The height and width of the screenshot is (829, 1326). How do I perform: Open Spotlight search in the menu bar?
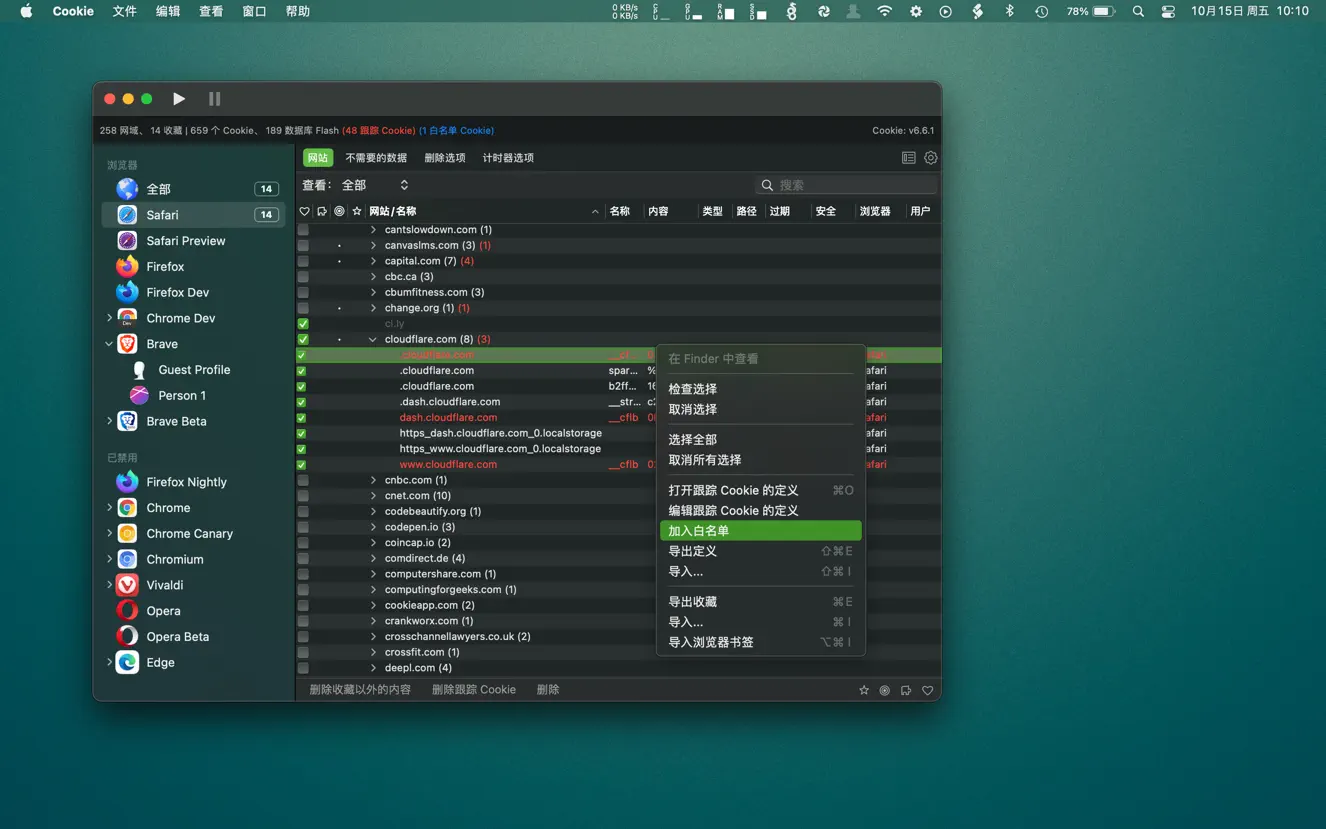click(x=1138, y=11)
